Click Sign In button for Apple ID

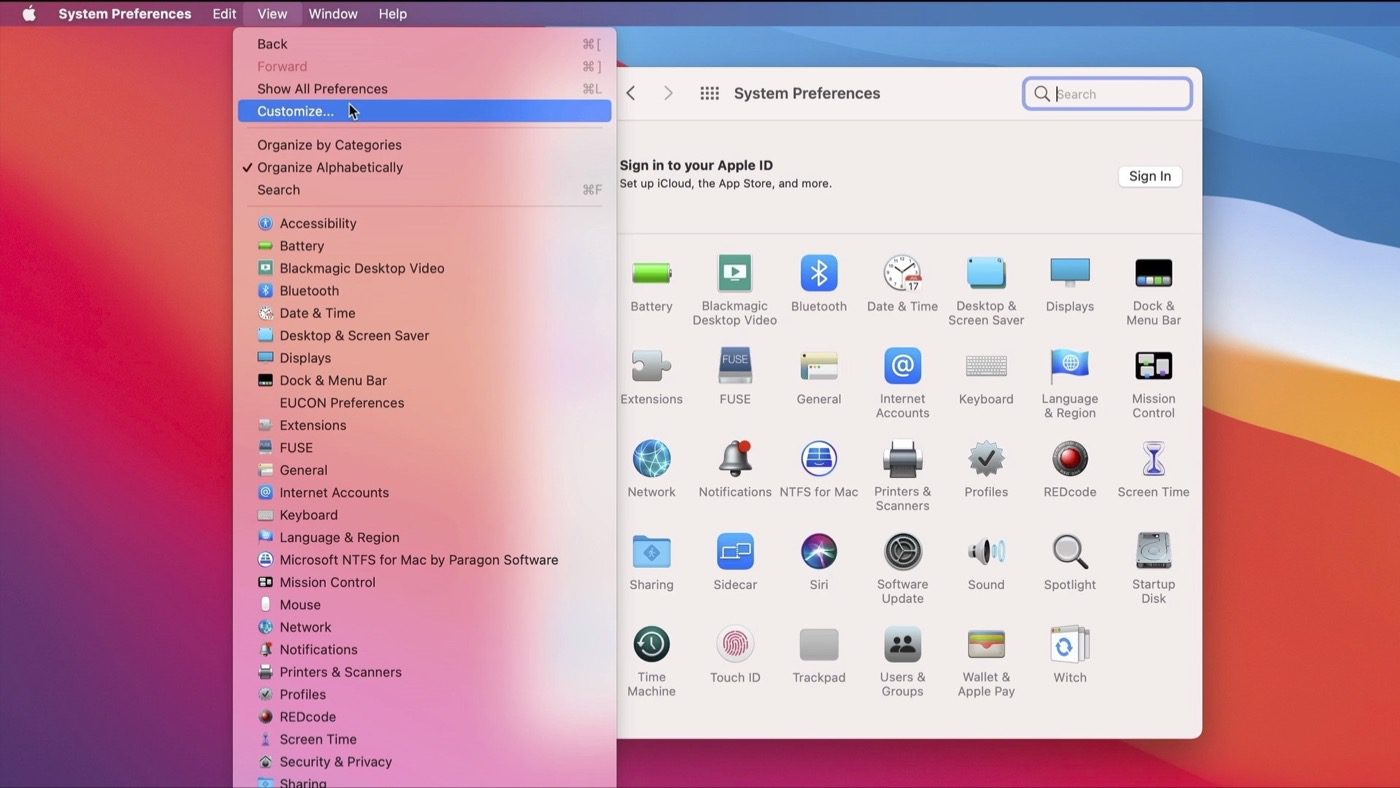coord(1150,176)
